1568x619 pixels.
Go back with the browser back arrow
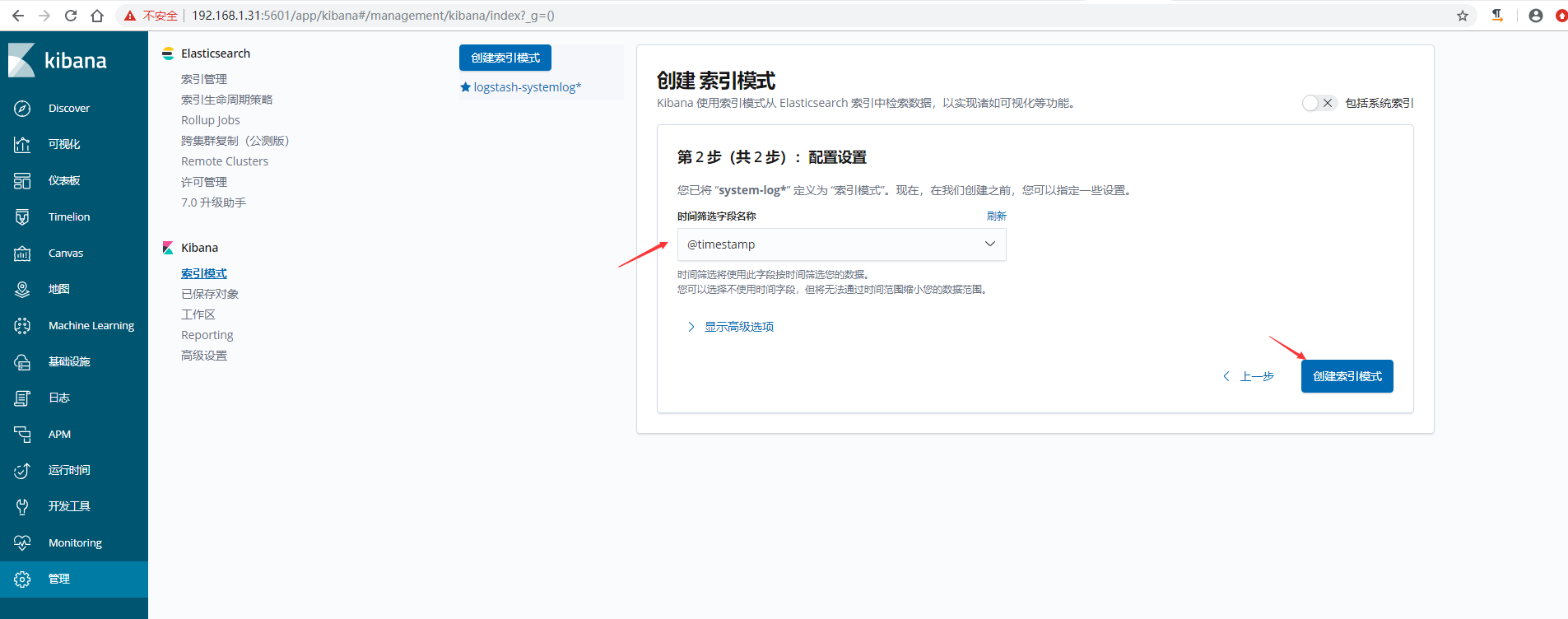(18, 16)
